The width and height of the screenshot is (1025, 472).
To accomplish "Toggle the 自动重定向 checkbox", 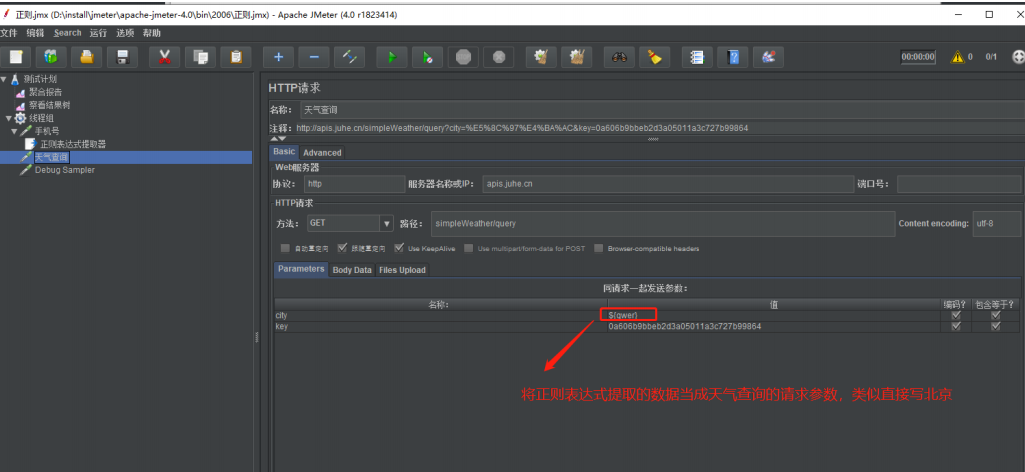I will (285, 248).
